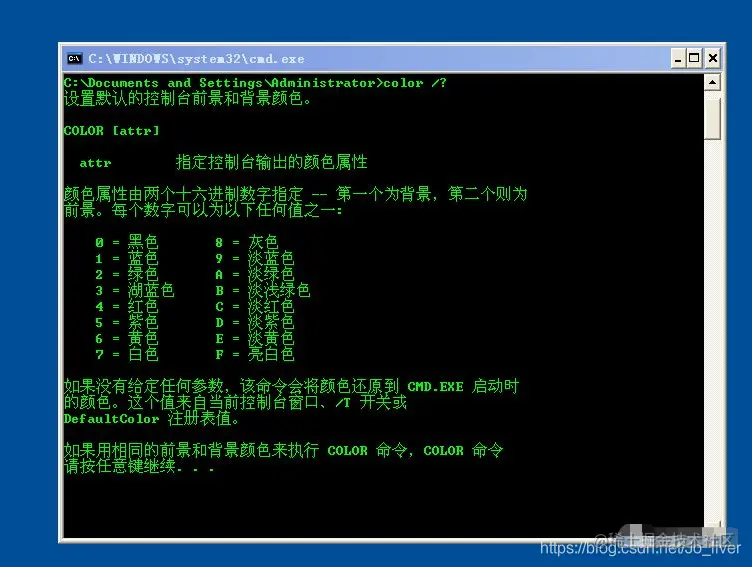This screenshot has height=567, width=752.
Task: Click the command text "color /?"
Action: coord(415,83)
